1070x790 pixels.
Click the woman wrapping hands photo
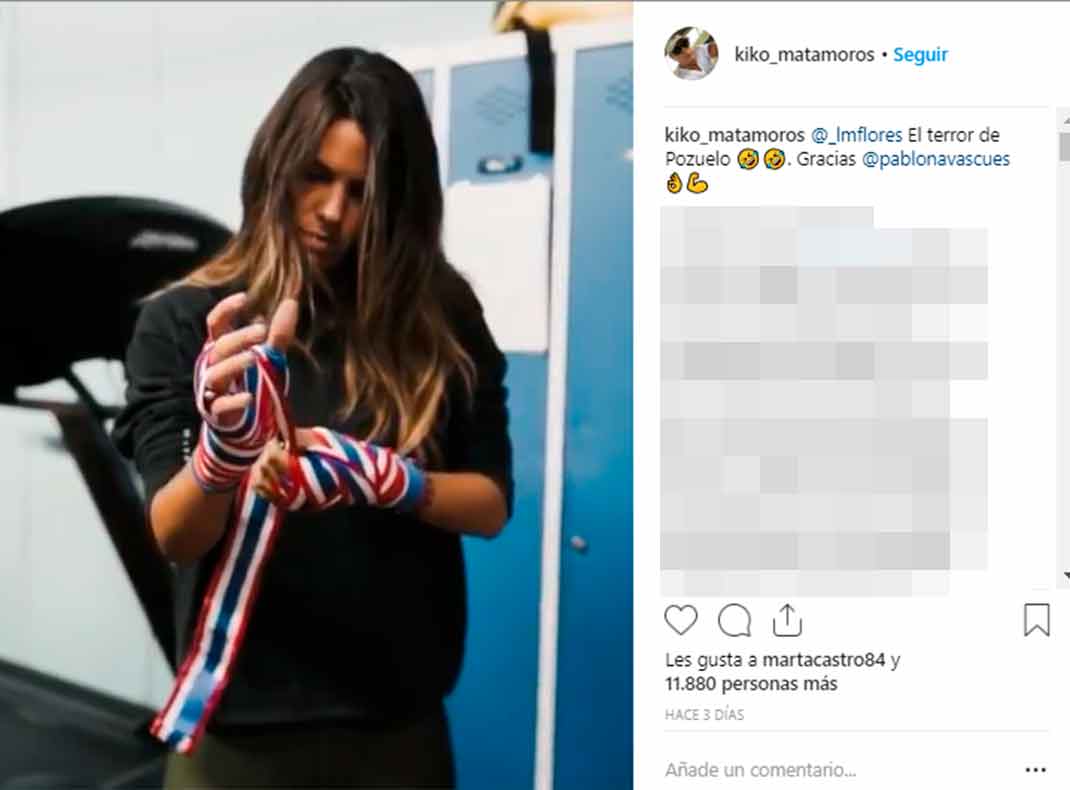coord(317,396)
